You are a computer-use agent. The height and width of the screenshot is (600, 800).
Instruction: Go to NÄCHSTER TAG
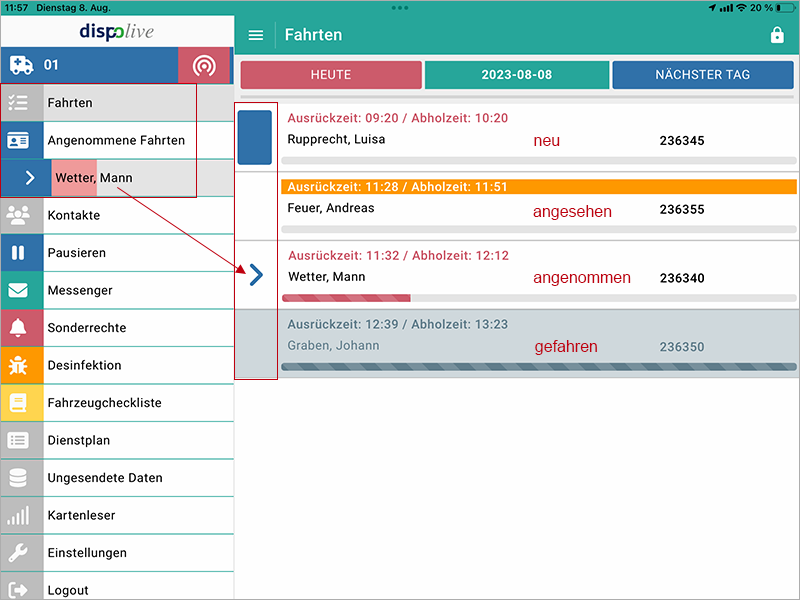[703, 75]
